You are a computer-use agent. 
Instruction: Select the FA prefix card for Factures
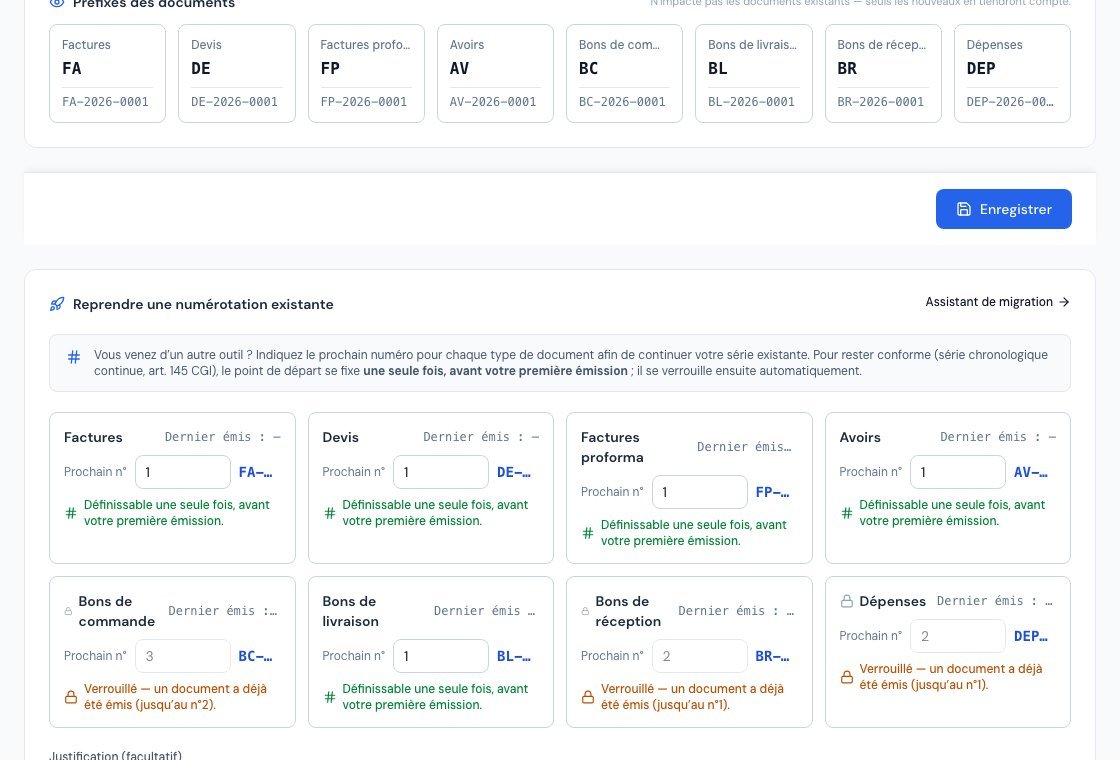click(x=107, y=74)
